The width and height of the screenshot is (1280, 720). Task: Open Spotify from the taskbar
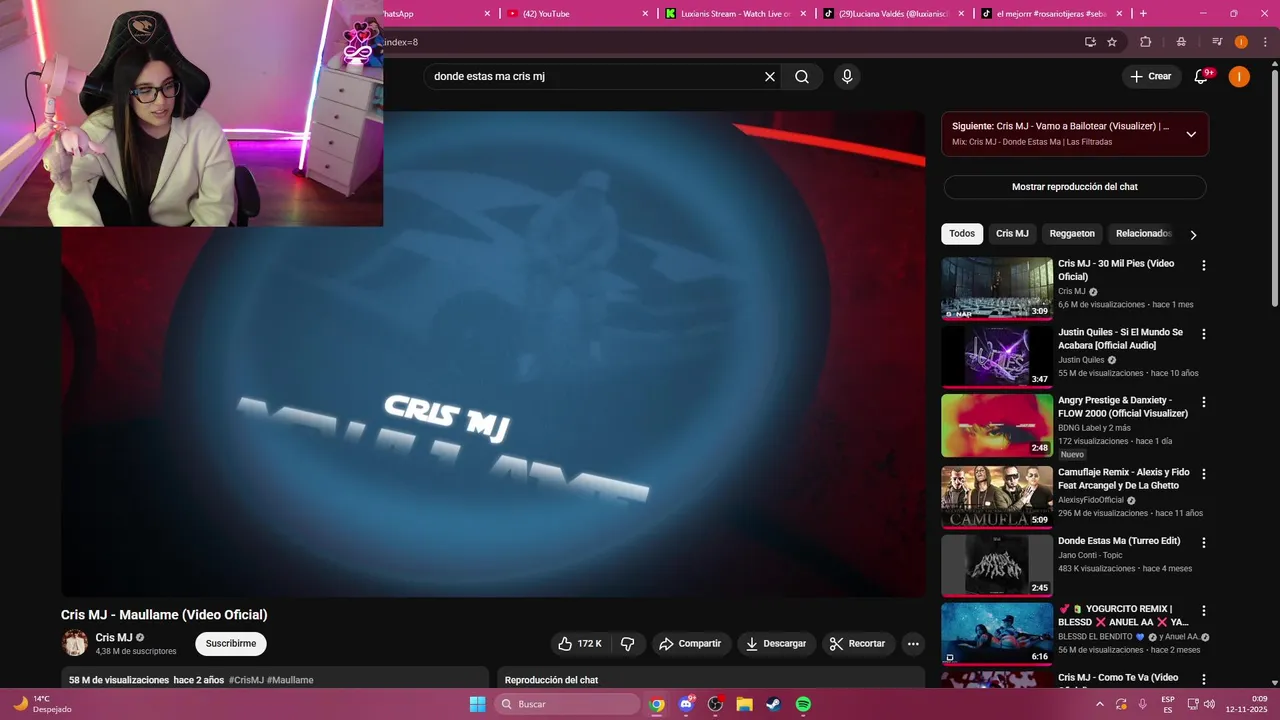(x=803, y=704)
